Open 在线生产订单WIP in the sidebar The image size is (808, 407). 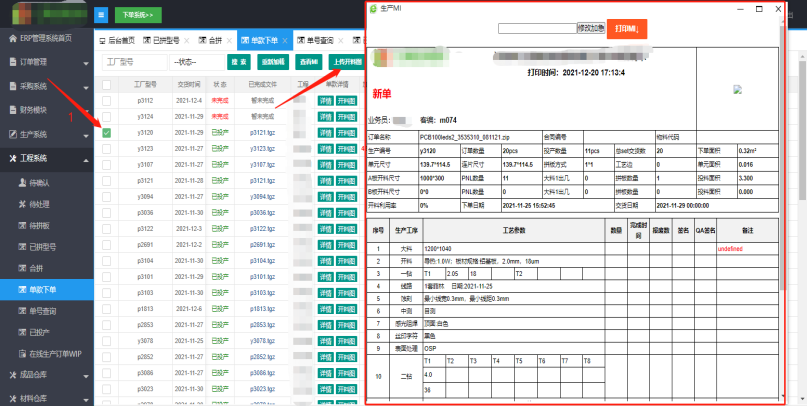(56, 354)
